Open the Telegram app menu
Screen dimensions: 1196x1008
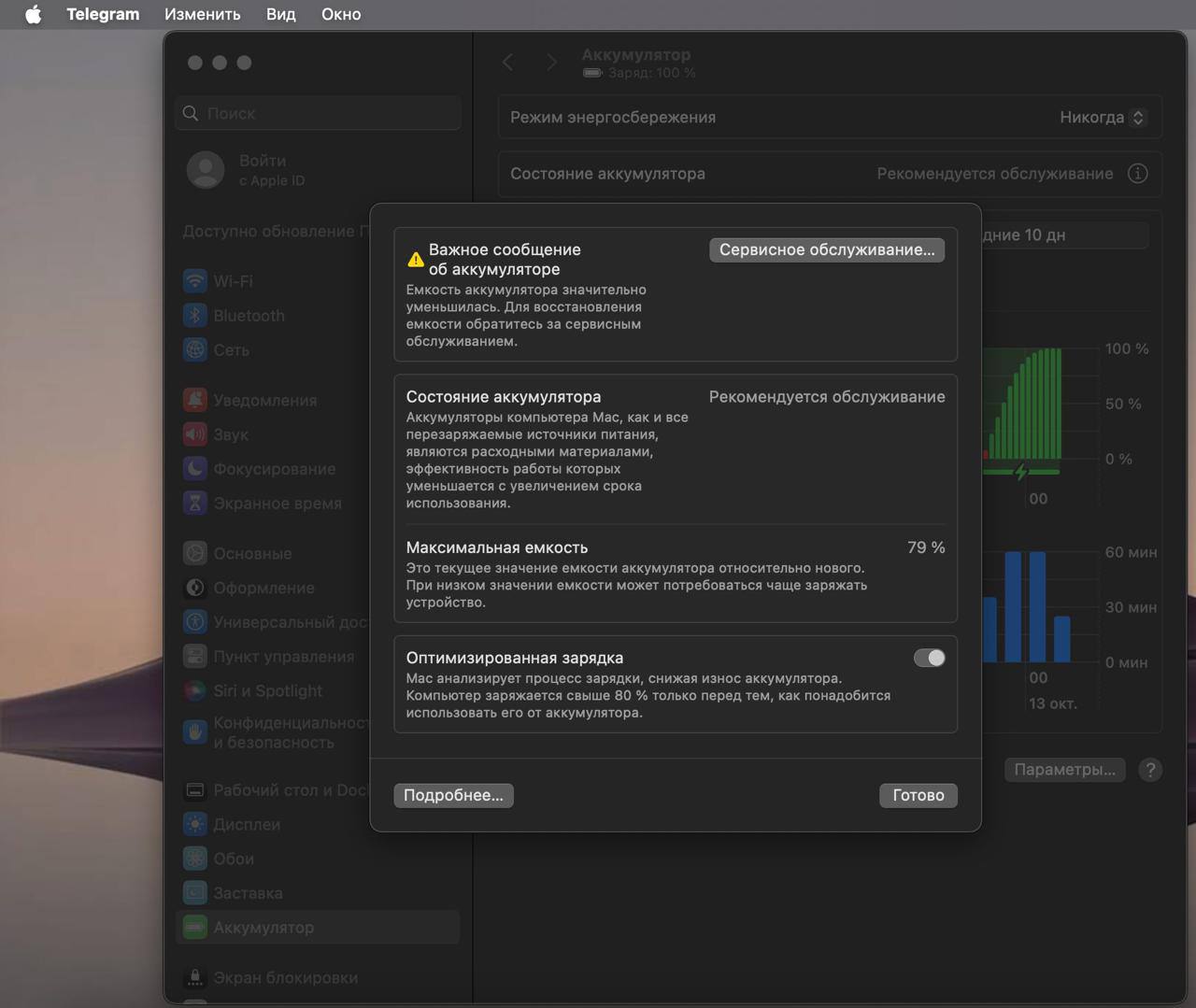103,14
